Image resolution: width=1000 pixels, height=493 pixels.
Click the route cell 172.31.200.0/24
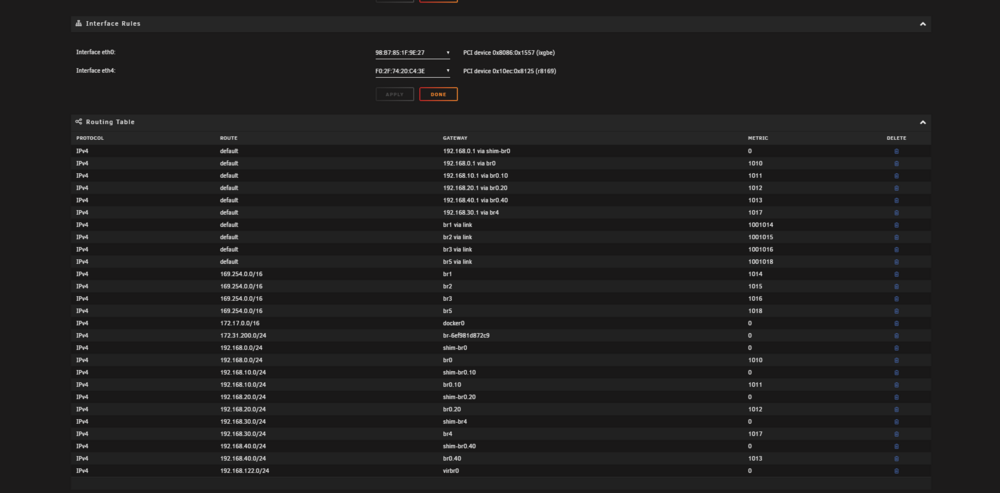pyautogui.click(x=243, y=335)
